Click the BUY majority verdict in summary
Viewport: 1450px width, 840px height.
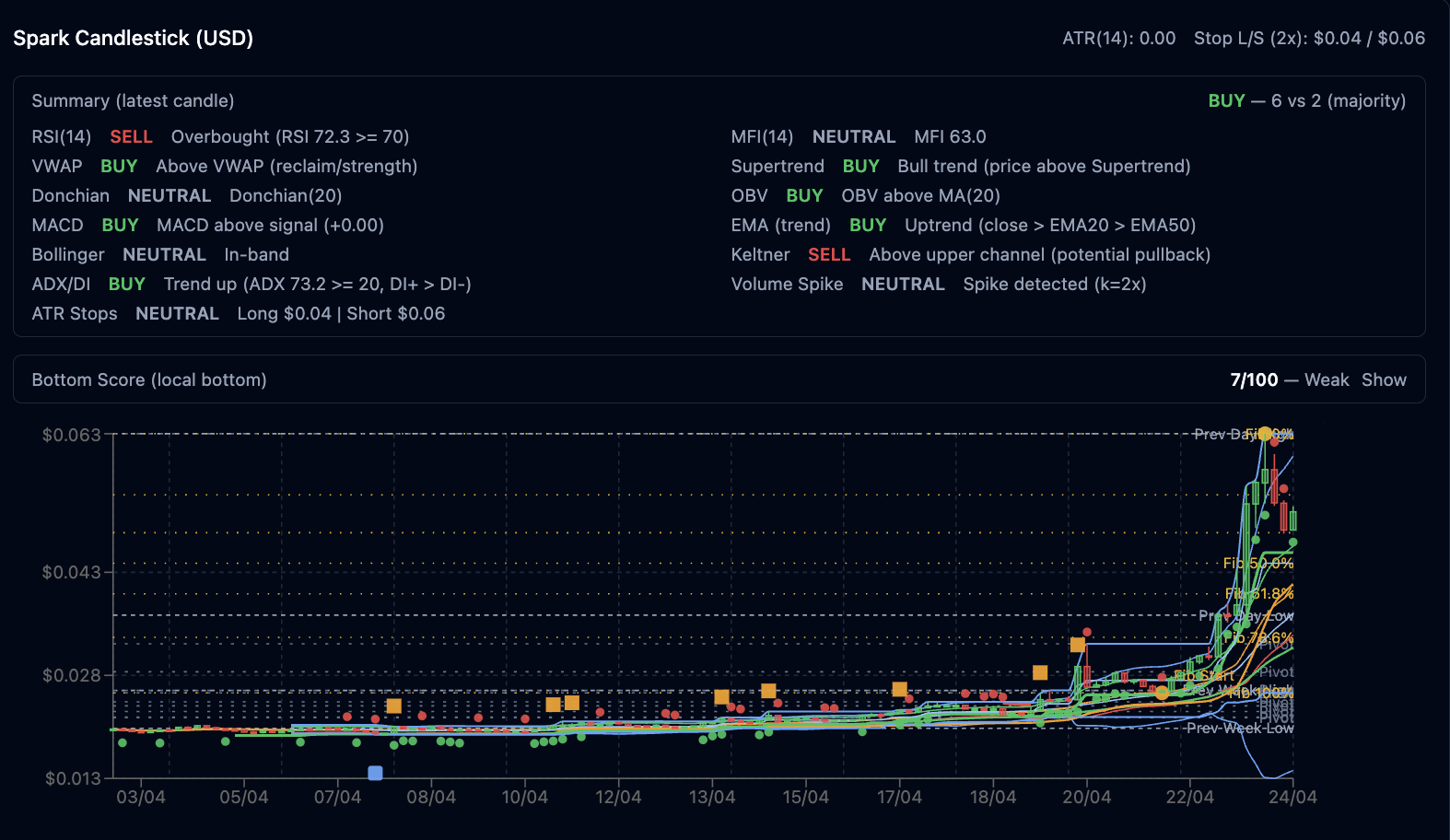click(1226, 100)
